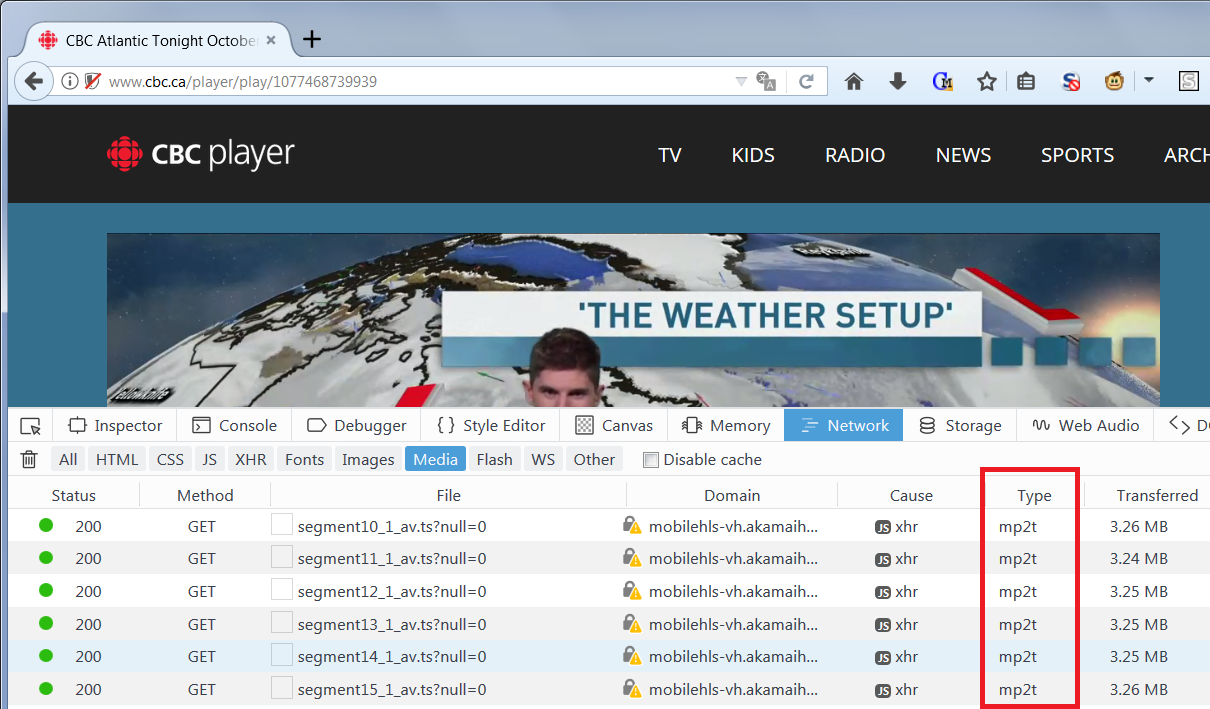Screen dimensions: 1210x709
Task: Clear network log with trash icon
Action: click(29, 460)
